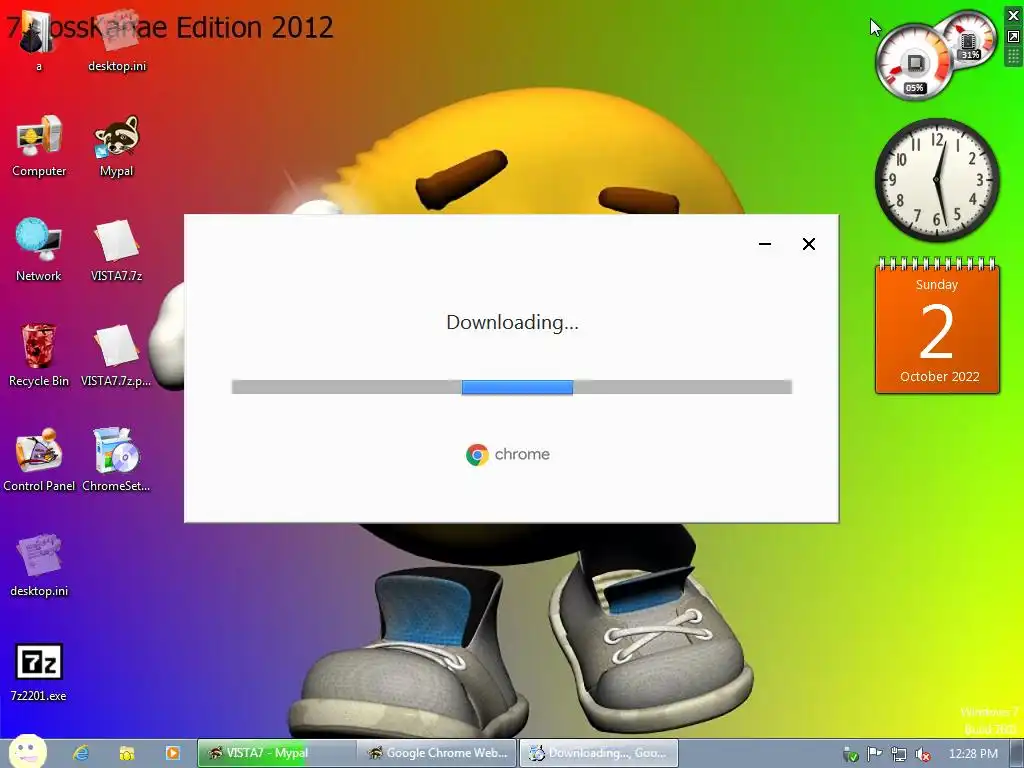Click the memory usage gauge 31%
This screenshot has height=768, width=1024.
tap(968, 39)
